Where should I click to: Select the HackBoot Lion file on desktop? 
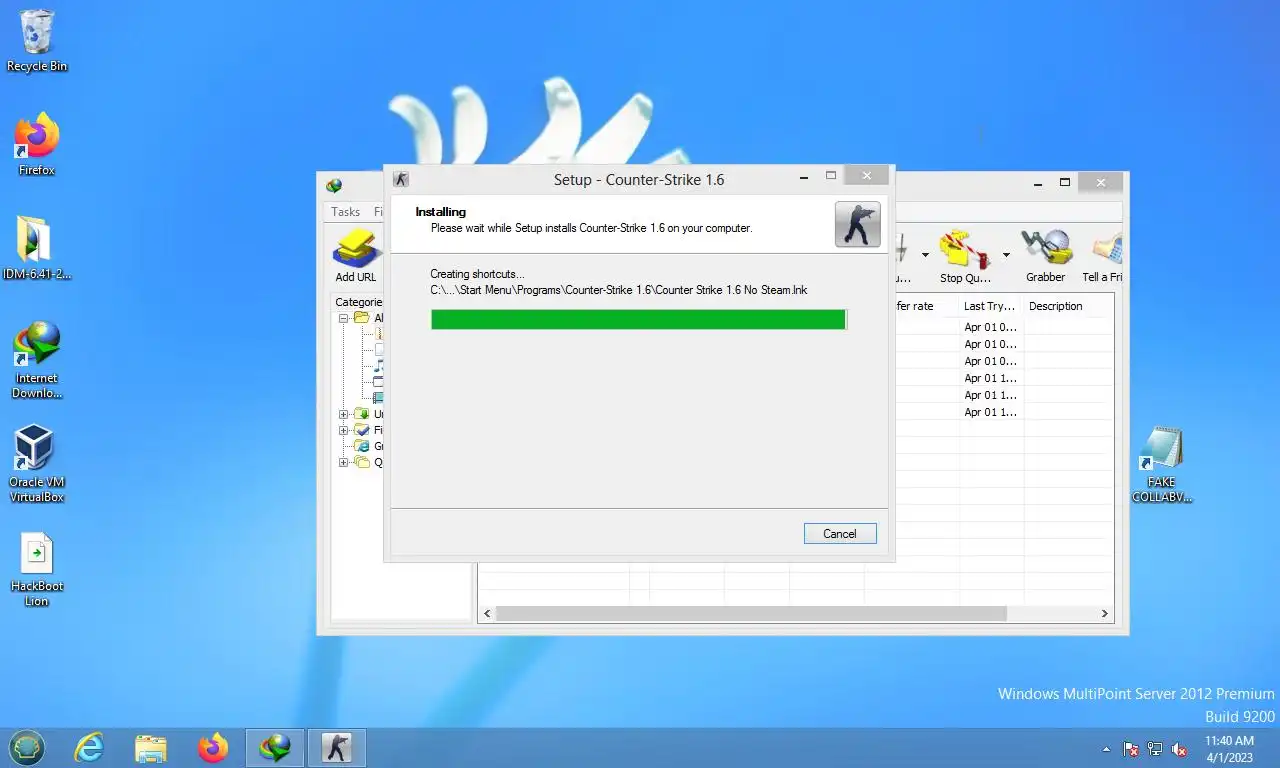tap(37, 569)
